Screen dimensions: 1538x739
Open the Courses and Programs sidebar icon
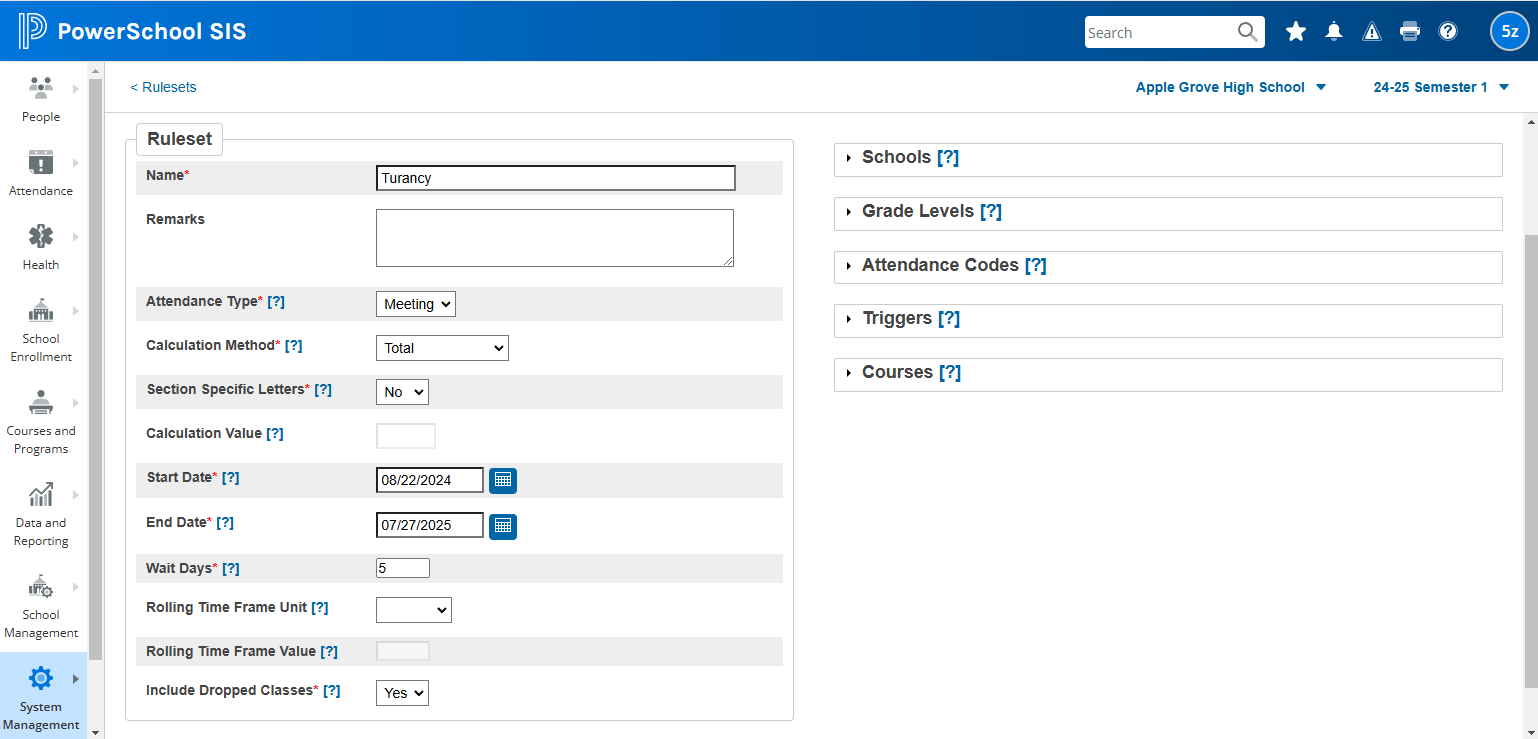tap(41, 402)
